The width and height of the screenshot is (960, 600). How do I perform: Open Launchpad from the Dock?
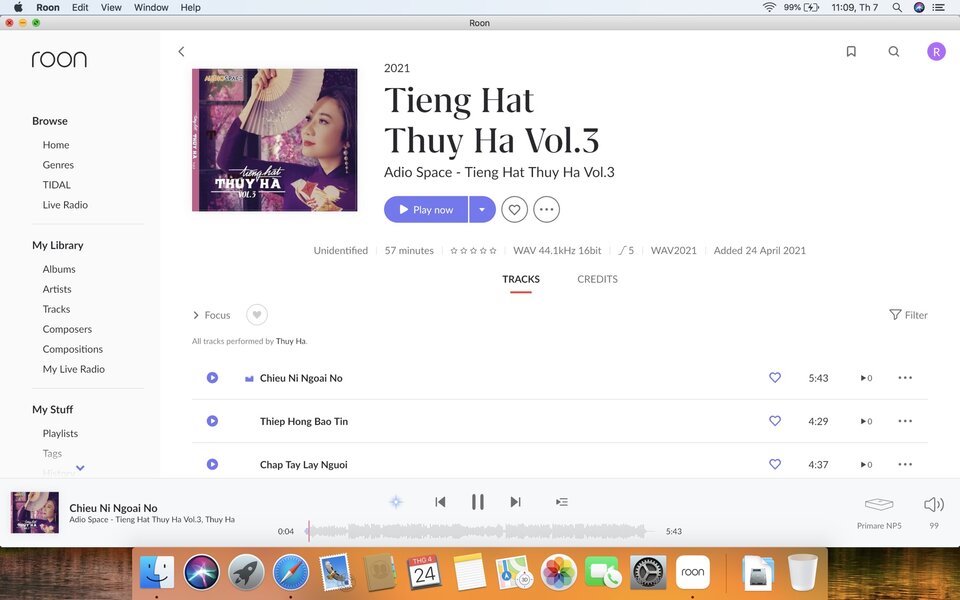click(x=246, y=572)
